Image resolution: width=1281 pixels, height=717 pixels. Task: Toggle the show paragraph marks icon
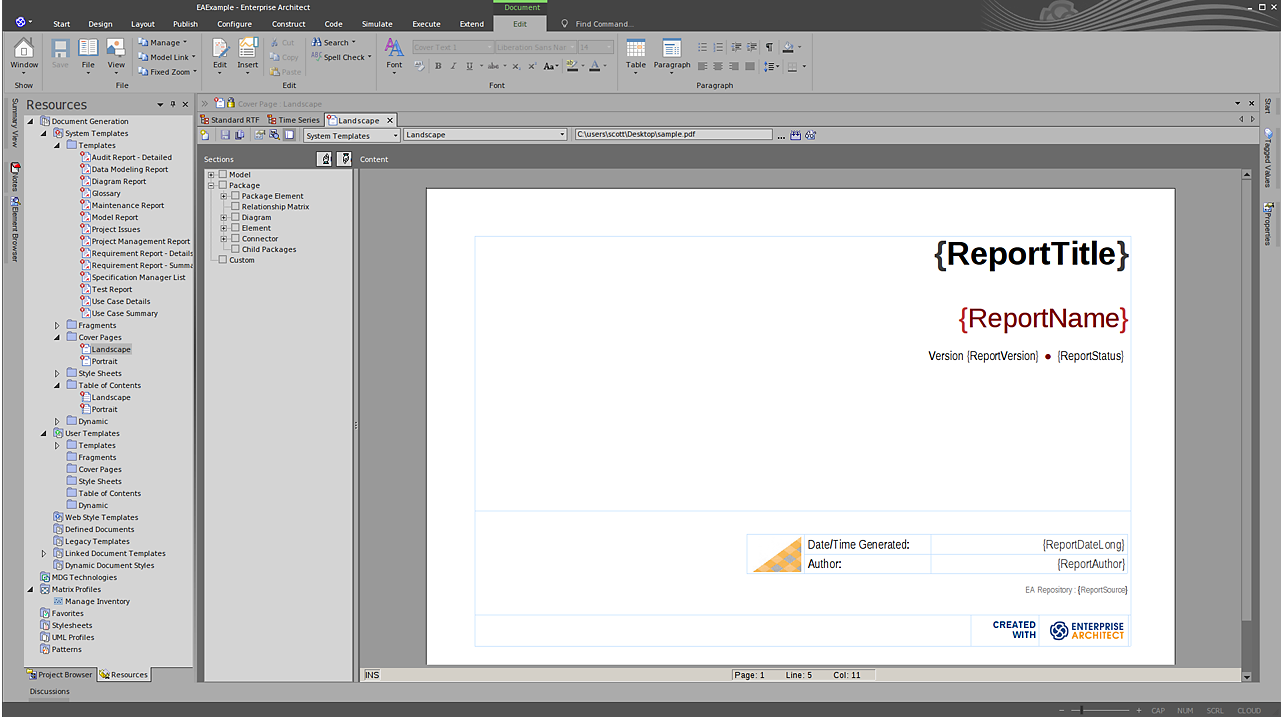tap(768, 47)
